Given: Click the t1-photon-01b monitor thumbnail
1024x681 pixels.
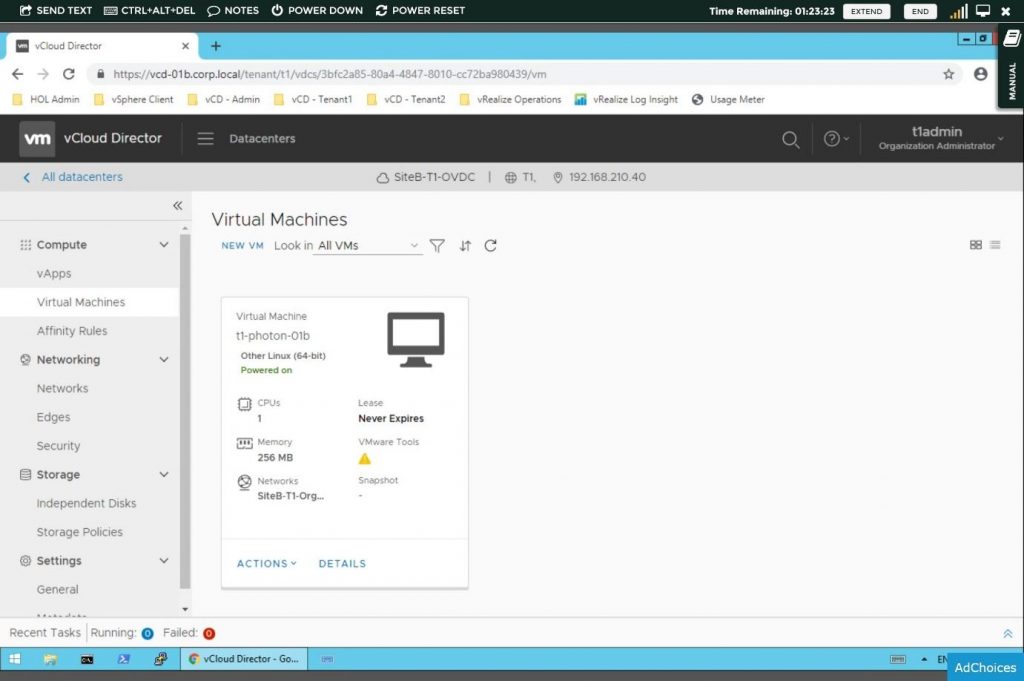Looking at the screenshot, I should [x=415, y=340].
